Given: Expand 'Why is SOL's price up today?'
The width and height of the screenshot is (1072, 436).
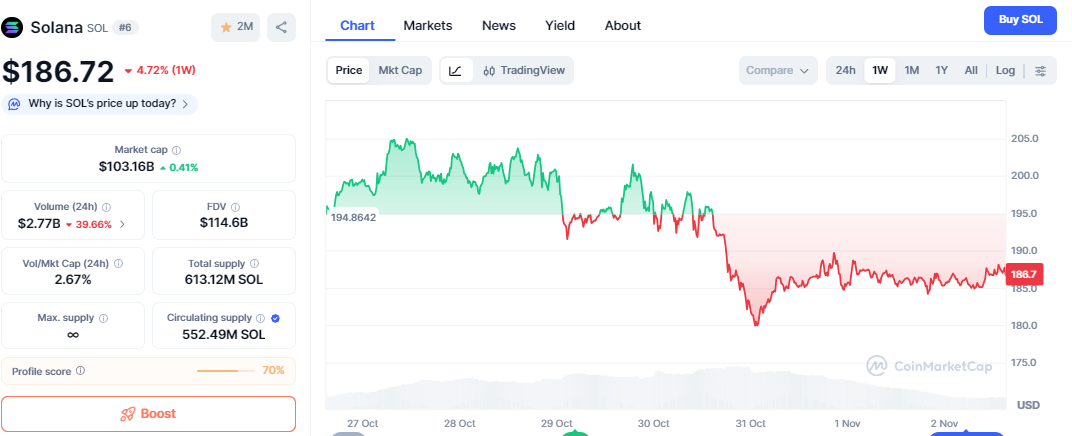Looking at the screenshot, I should click(x=102, y=104).
